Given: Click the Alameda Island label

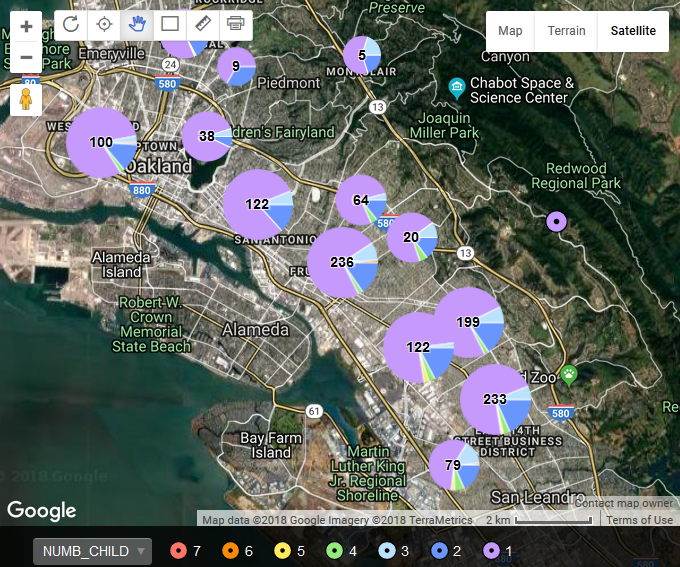Looking at the screenshot, I should point(121,265).
